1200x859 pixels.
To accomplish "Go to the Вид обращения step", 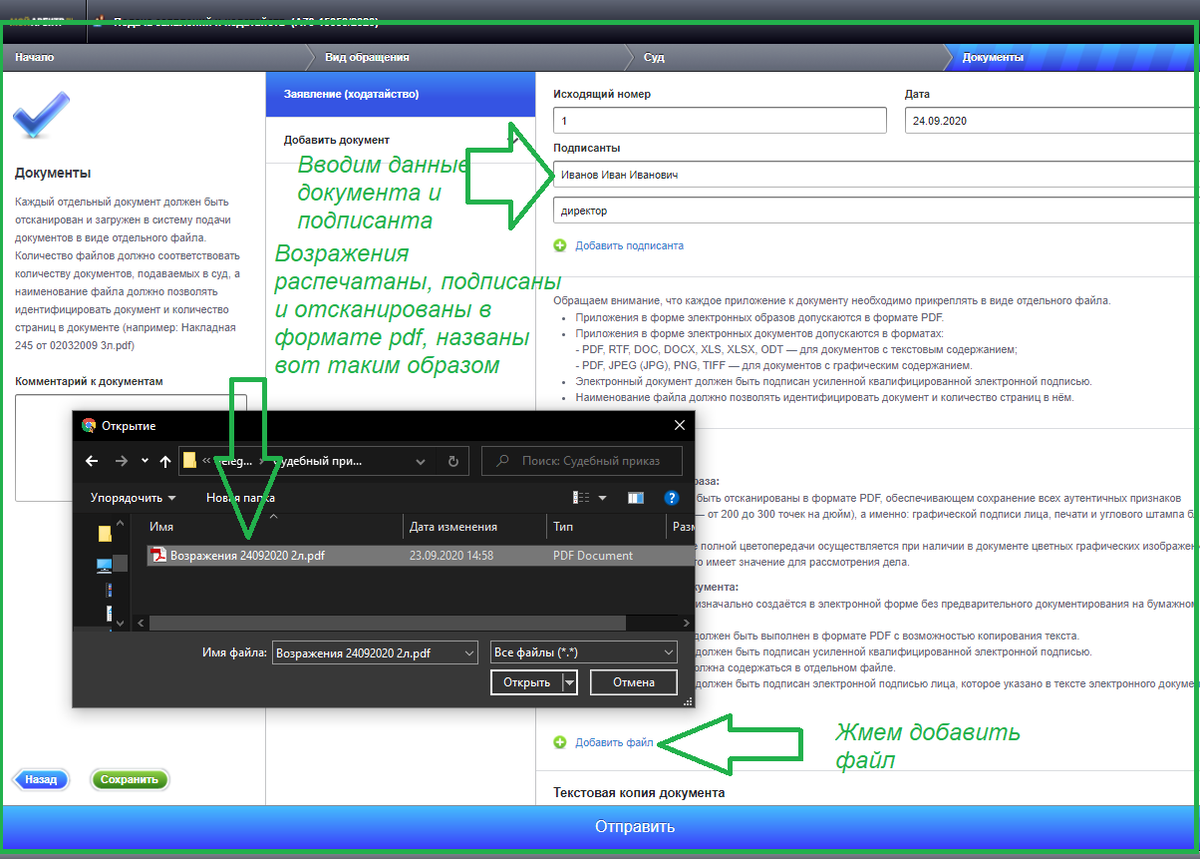I will 367,57.
